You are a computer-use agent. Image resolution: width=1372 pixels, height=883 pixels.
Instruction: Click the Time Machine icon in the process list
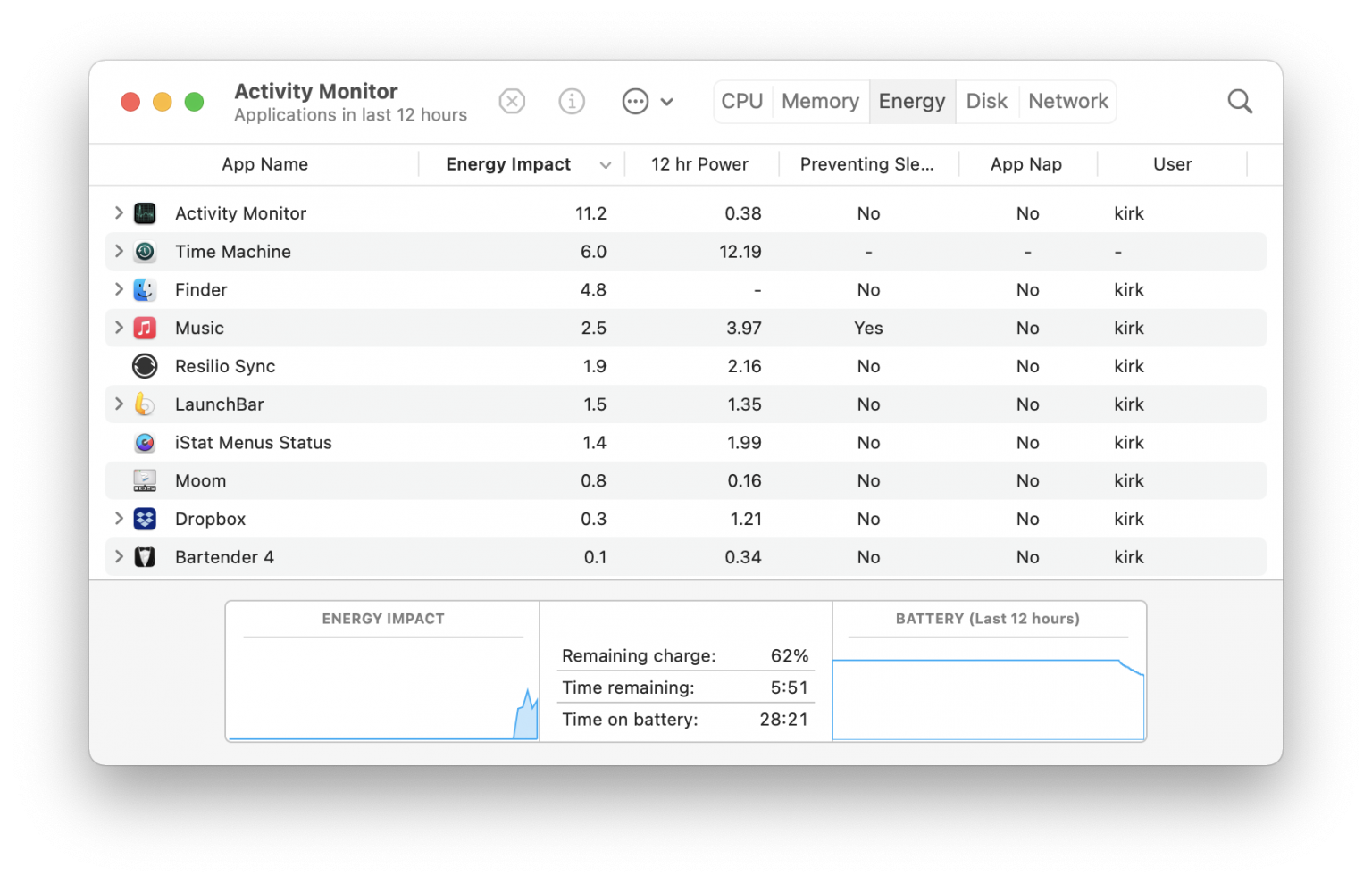tap(144, 251)
